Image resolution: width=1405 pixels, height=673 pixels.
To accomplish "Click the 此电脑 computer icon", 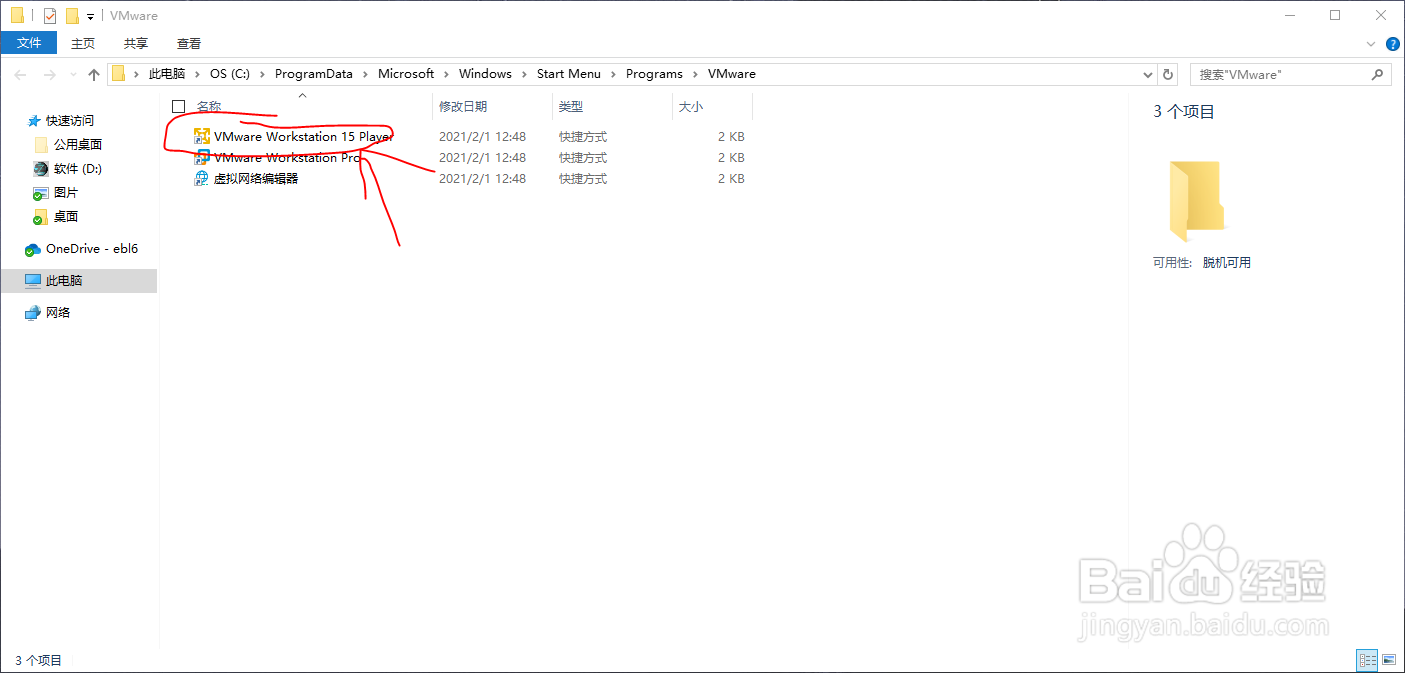I will pos(34,281).
